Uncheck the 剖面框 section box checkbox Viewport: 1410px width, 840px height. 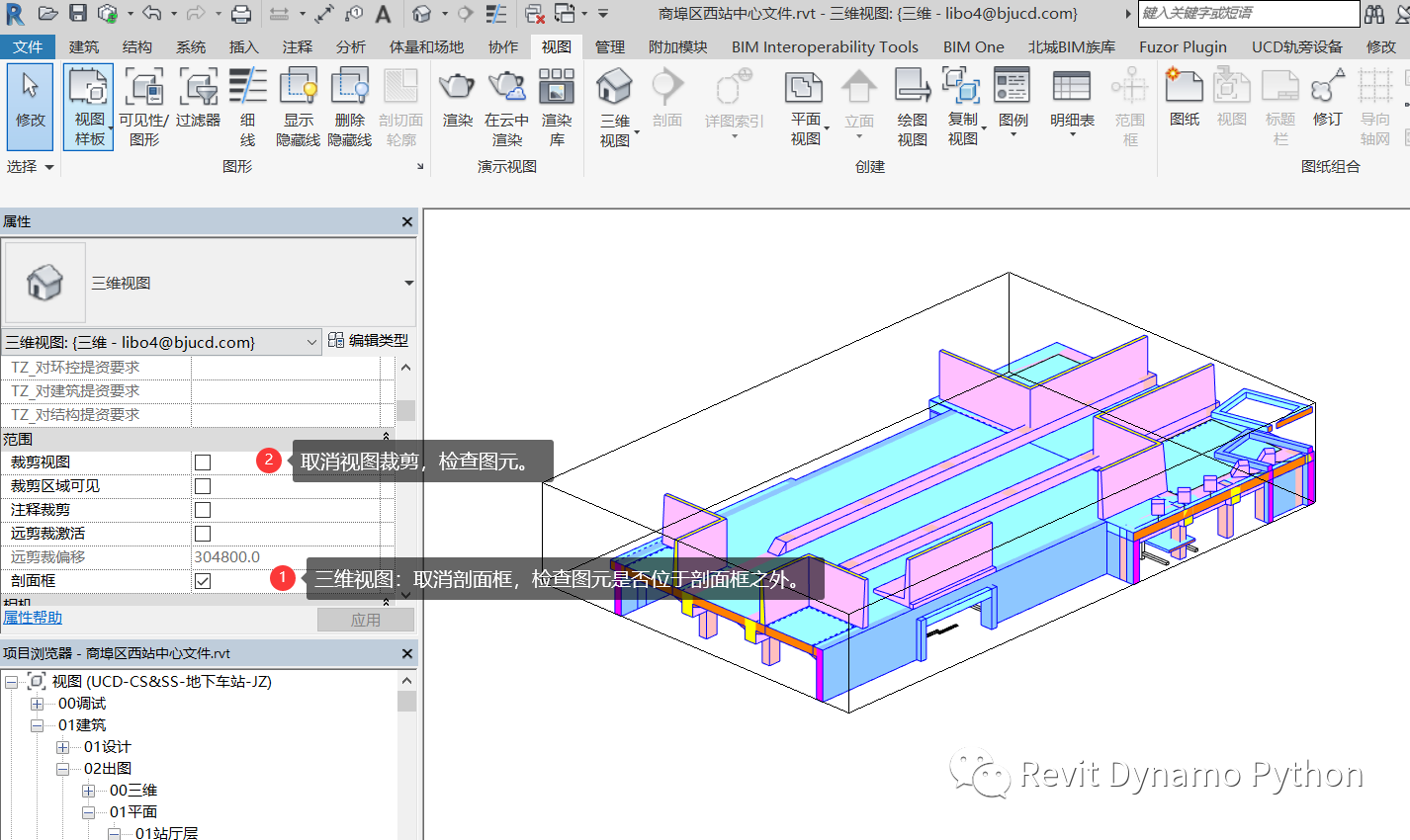coord(203,581)
